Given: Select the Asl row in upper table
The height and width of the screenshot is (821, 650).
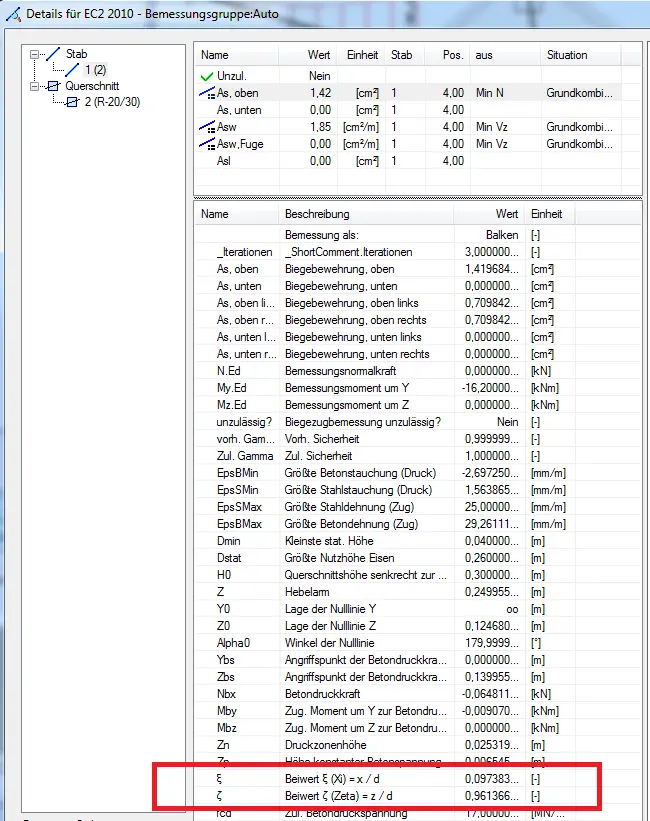Looking at the screenshot, I should [x=408, y=161].
